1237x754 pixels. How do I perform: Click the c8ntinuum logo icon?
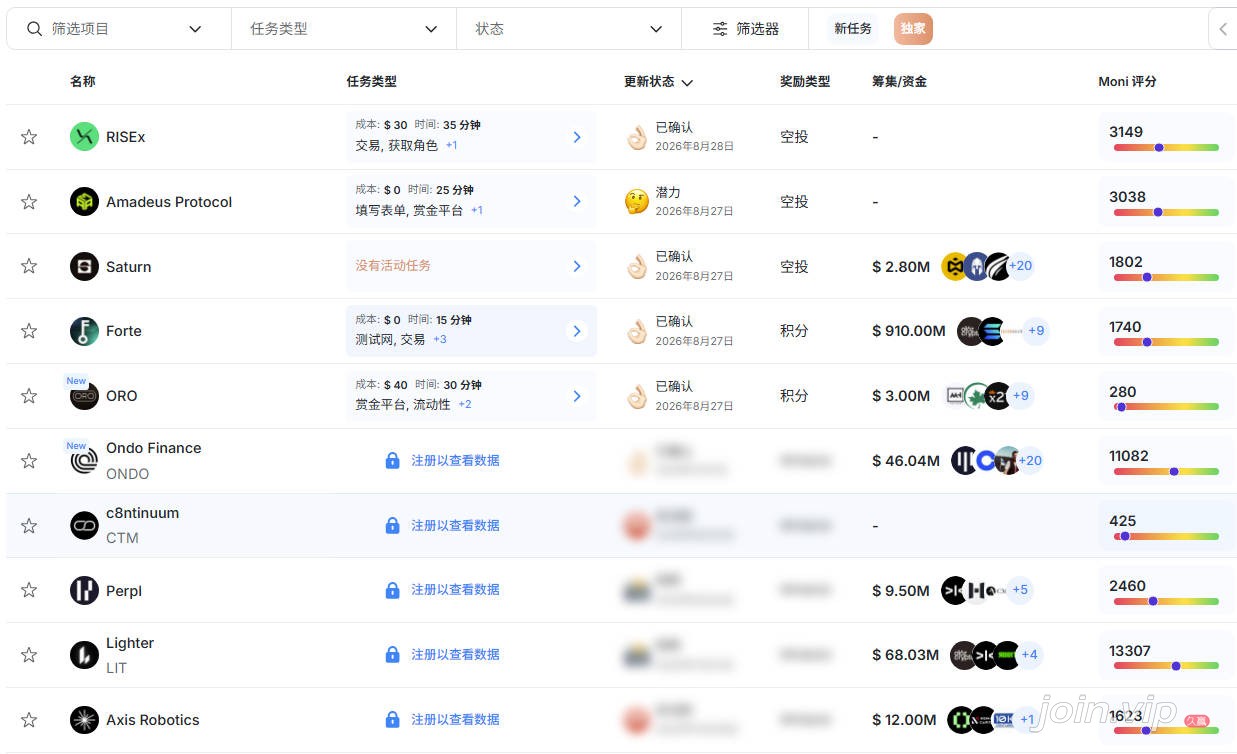pyautogui.click(x=84, y=525)
